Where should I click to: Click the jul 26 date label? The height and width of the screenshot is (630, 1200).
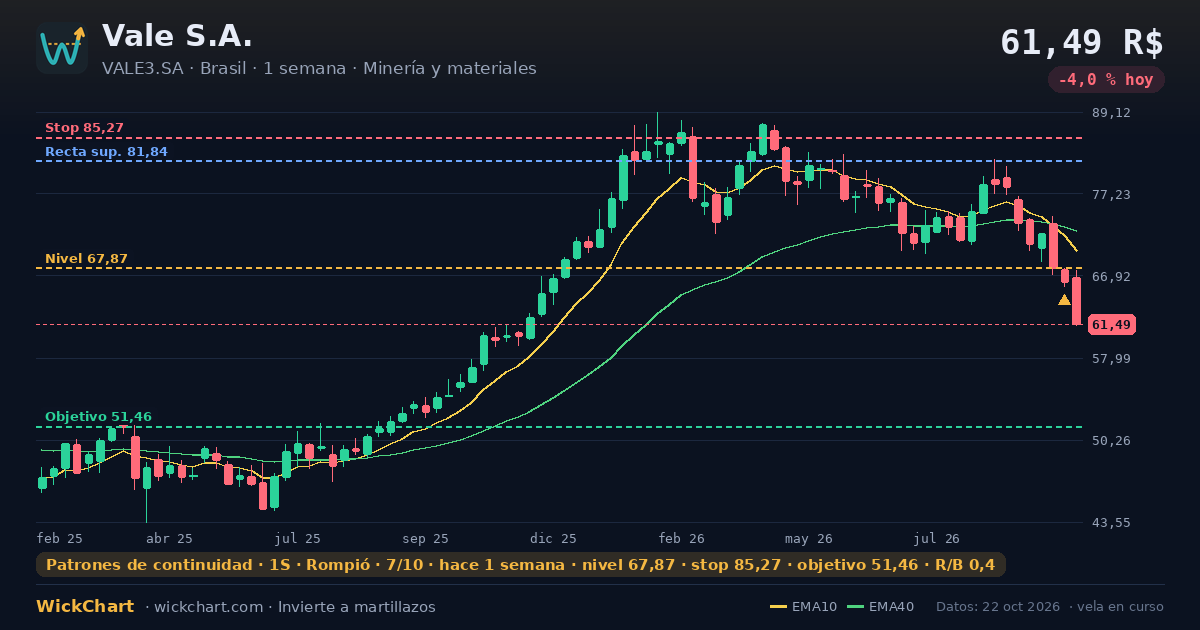[x=937, y=538]
